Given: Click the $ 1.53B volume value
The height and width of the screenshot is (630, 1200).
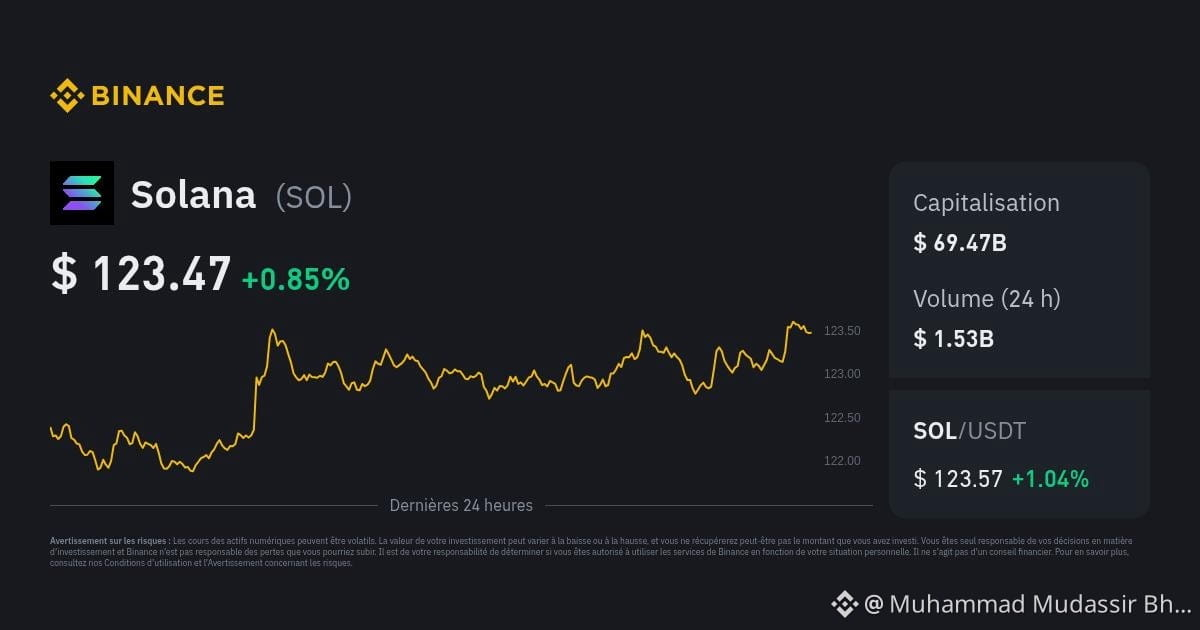Looking at the screenshot, I should [x=953, y=338].
